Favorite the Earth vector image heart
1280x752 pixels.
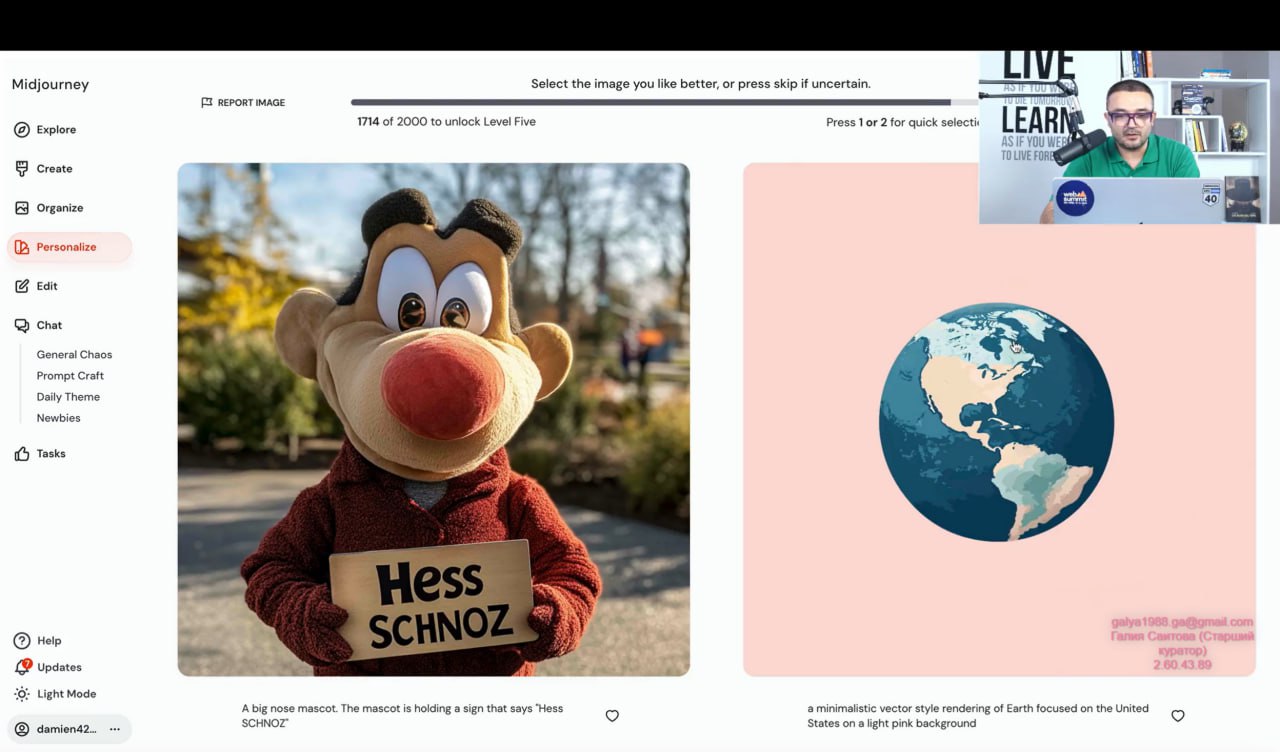[x=1178, y=716]
